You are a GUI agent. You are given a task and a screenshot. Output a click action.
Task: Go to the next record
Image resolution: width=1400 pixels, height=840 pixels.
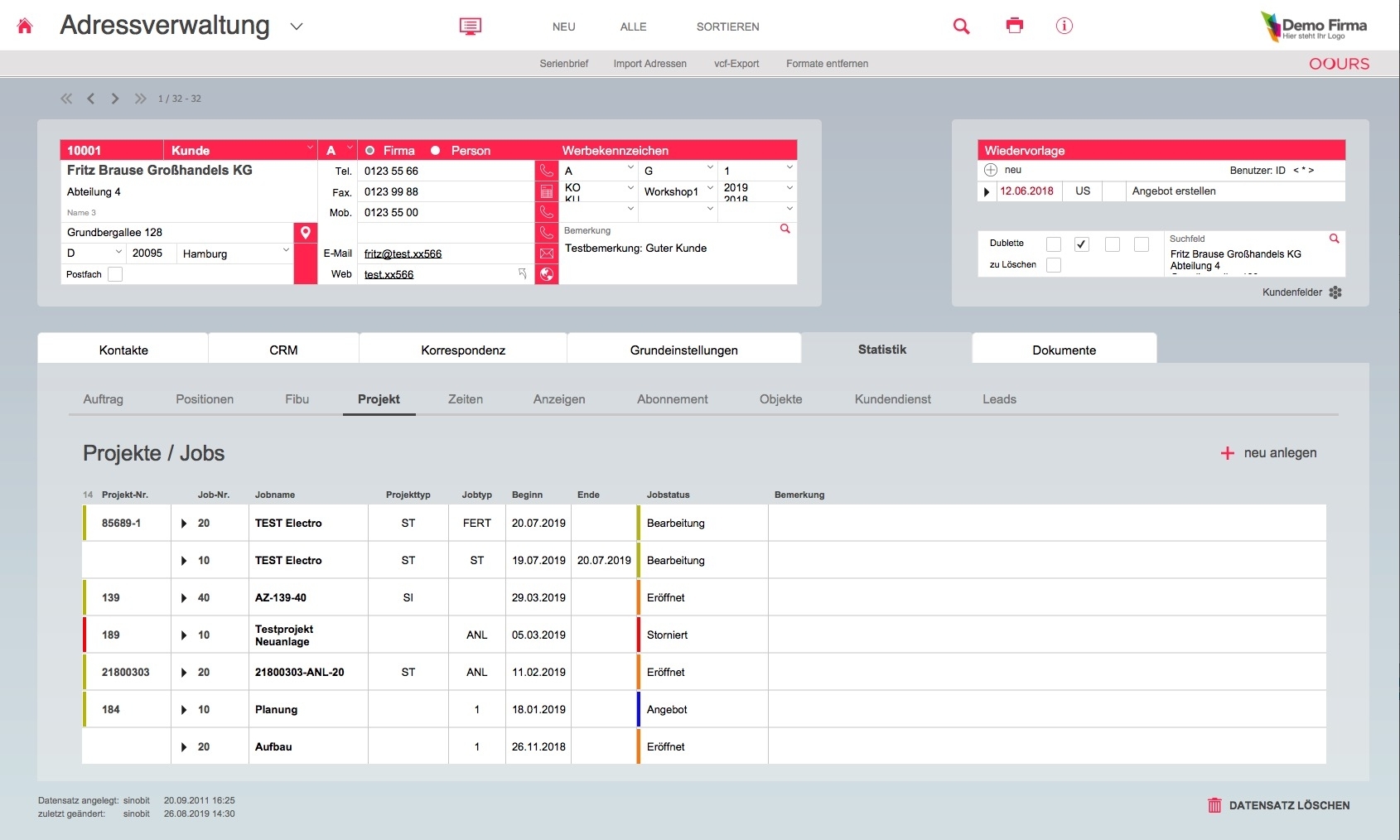pyautogui.click(x=115, y=99)
